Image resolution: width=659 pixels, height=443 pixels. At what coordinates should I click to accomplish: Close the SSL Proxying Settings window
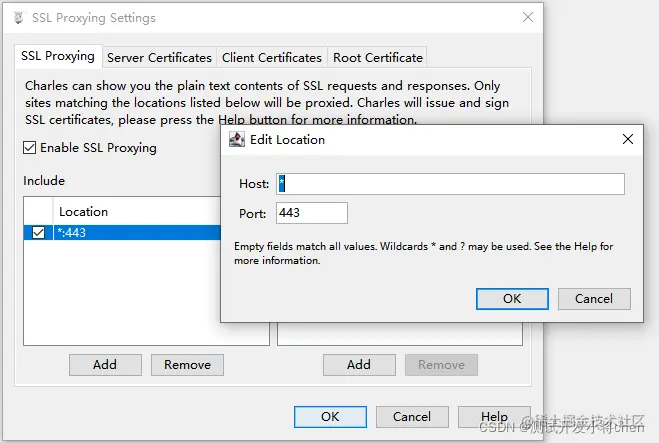click(528, 17)
